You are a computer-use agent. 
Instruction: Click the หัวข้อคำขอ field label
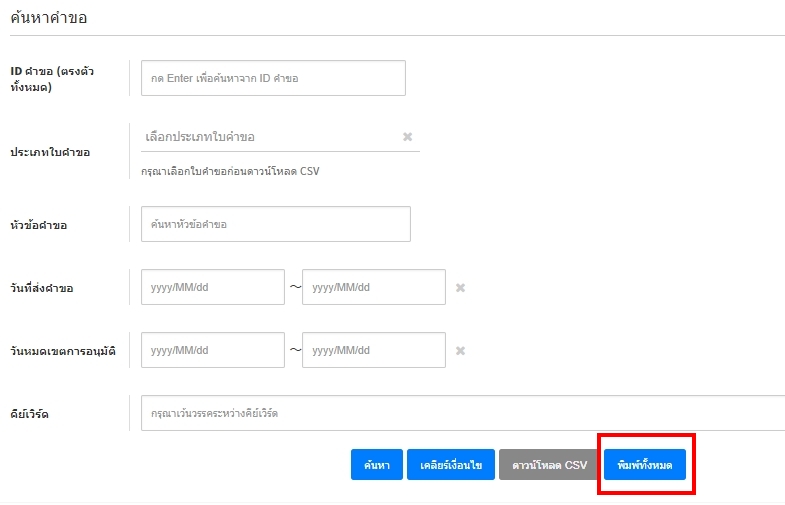pos(39,225)
